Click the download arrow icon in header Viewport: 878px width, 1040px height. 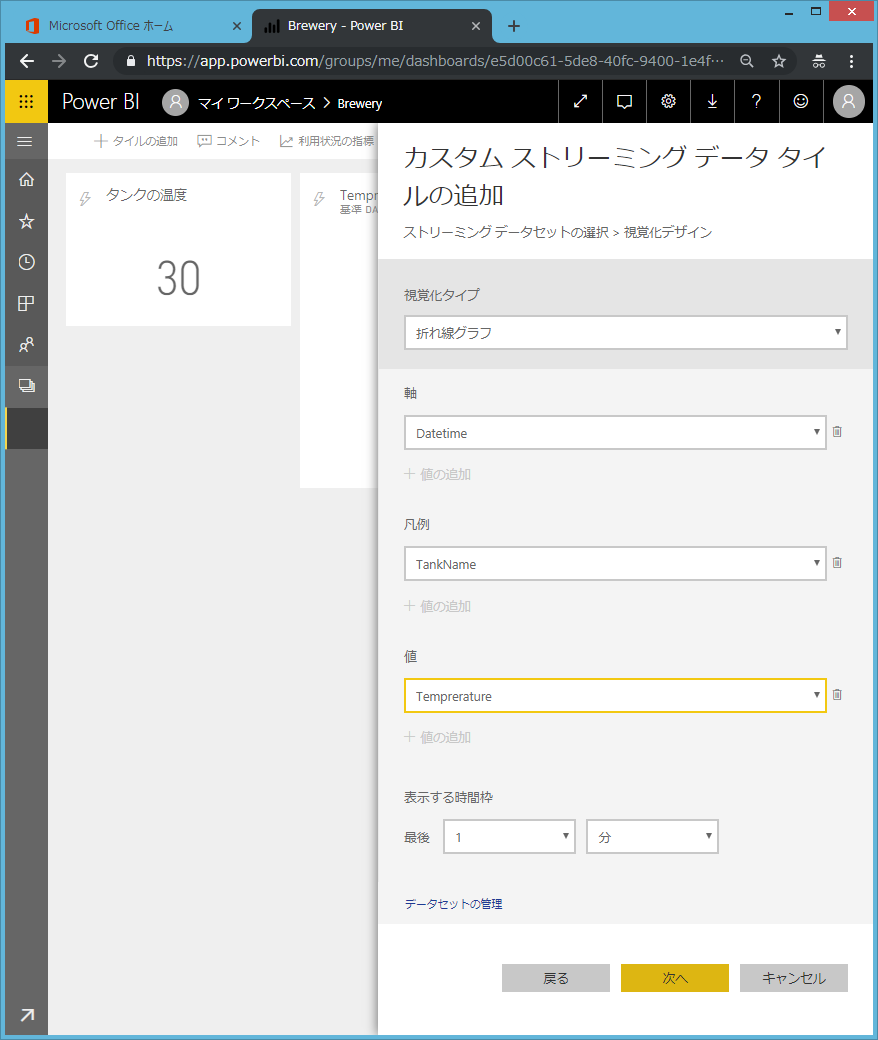click(x=712, y=102)
